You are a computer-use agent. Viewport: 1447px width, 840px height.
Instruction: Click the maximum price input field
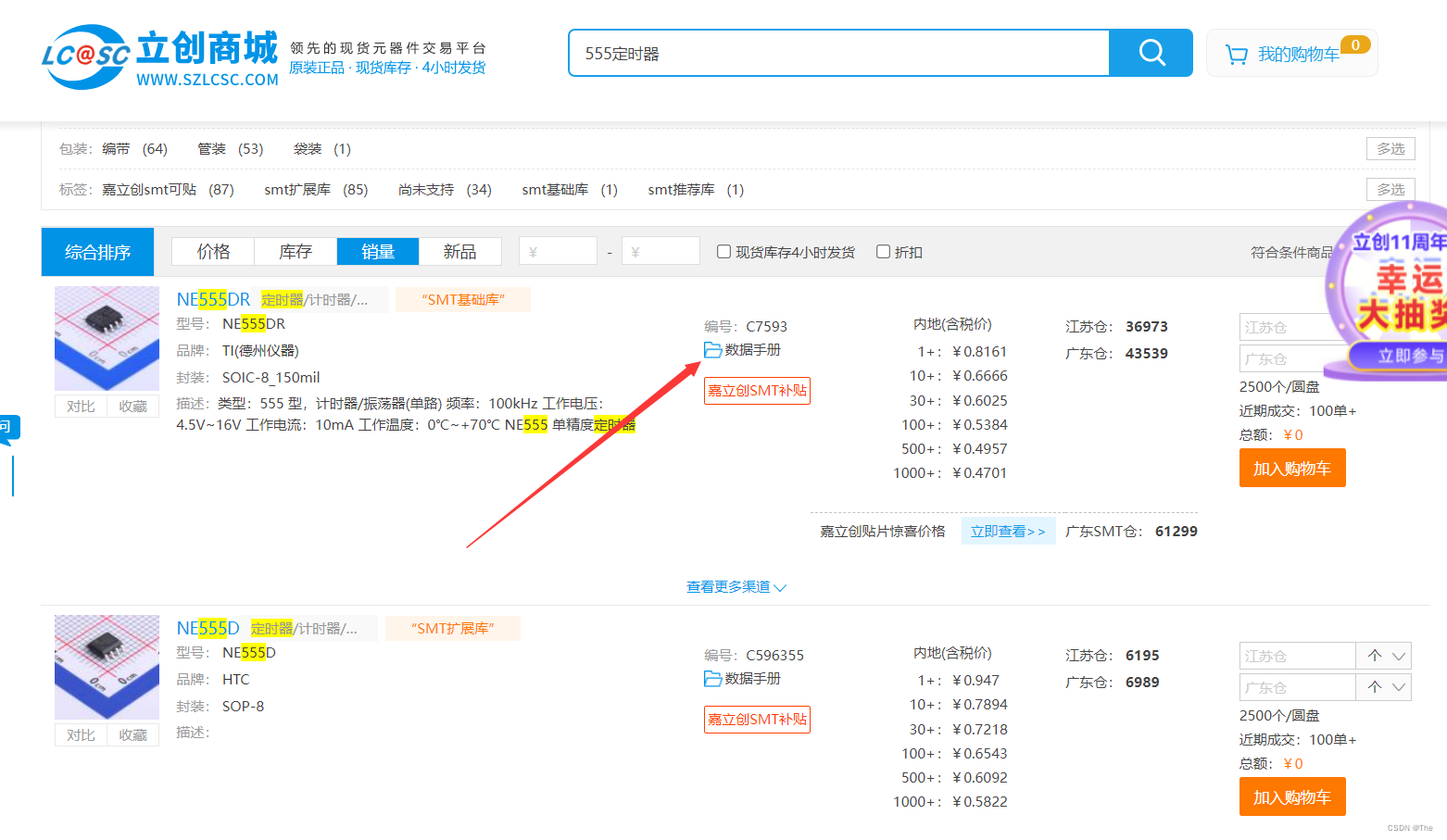[661, 251]
